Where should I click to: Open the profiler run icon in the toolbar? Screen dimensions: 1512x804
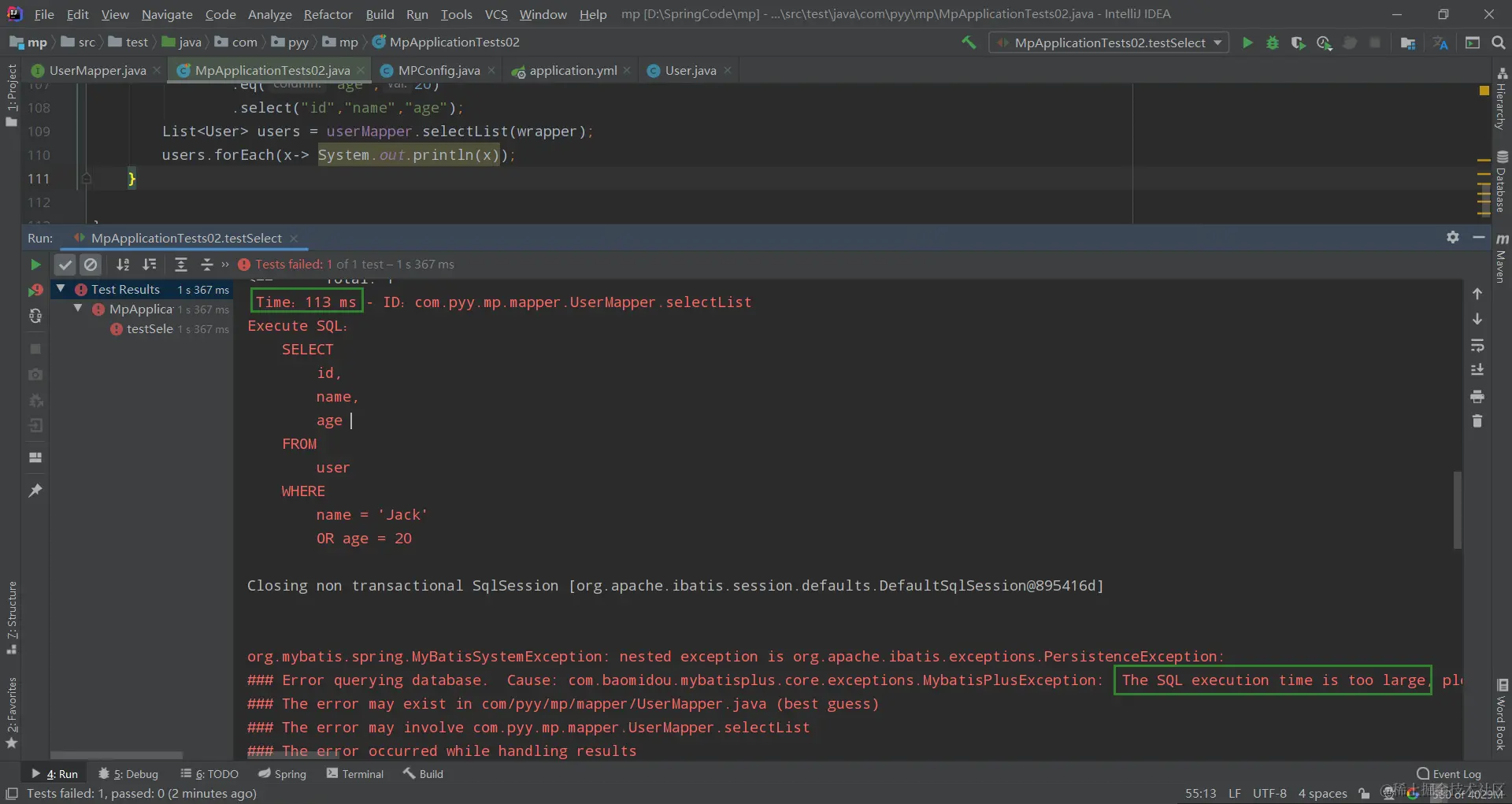[1324, 43]
